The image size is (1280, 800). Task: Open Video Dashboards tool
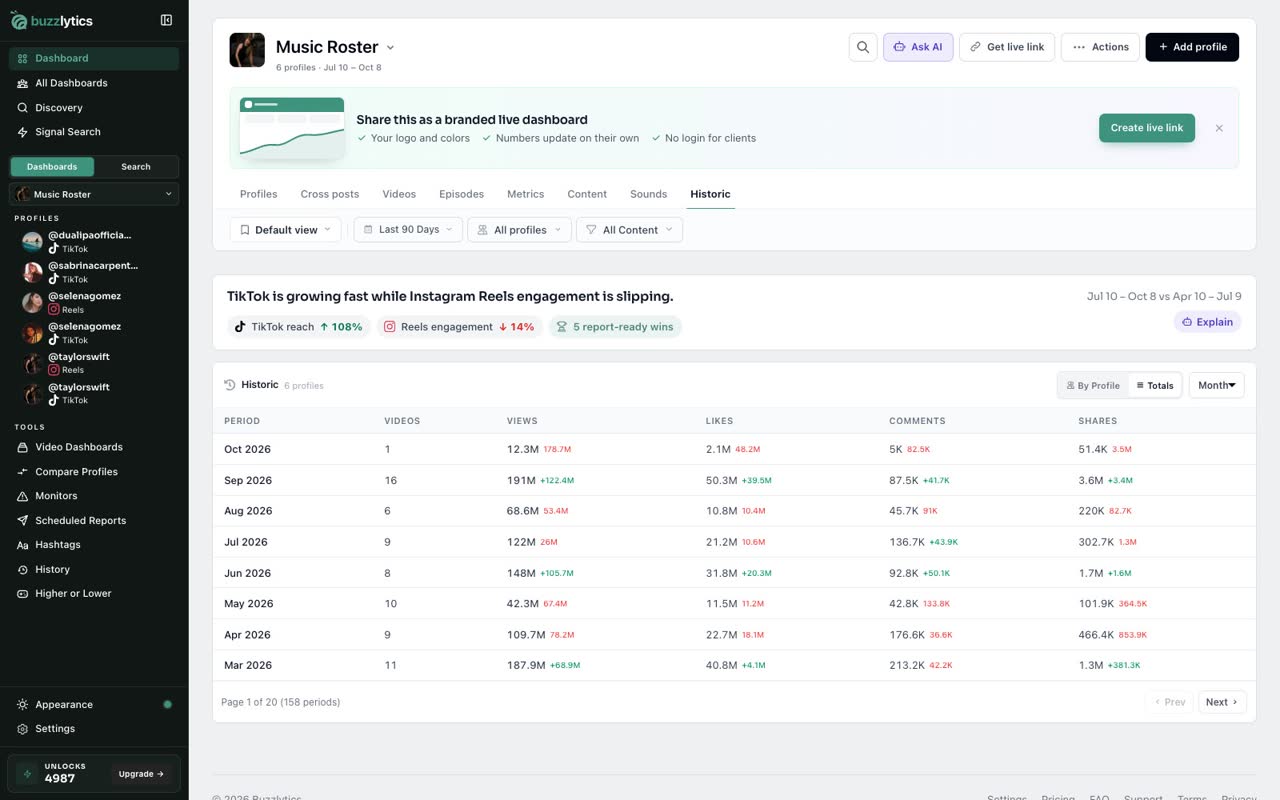pyautogui.click(x=94, y=447)
